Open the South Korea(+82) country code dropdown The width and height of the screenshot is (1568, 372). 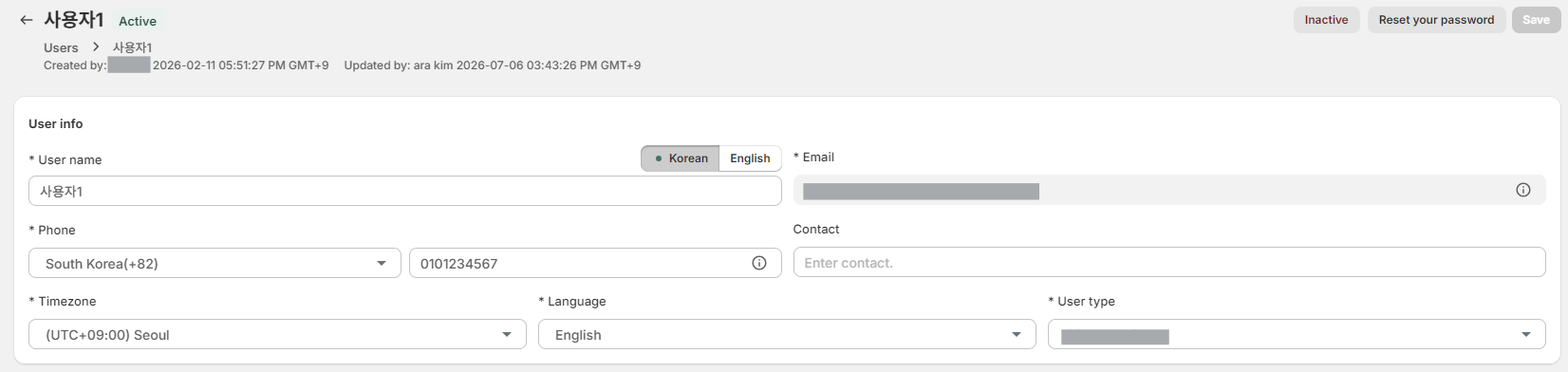[x=215, y=263]
